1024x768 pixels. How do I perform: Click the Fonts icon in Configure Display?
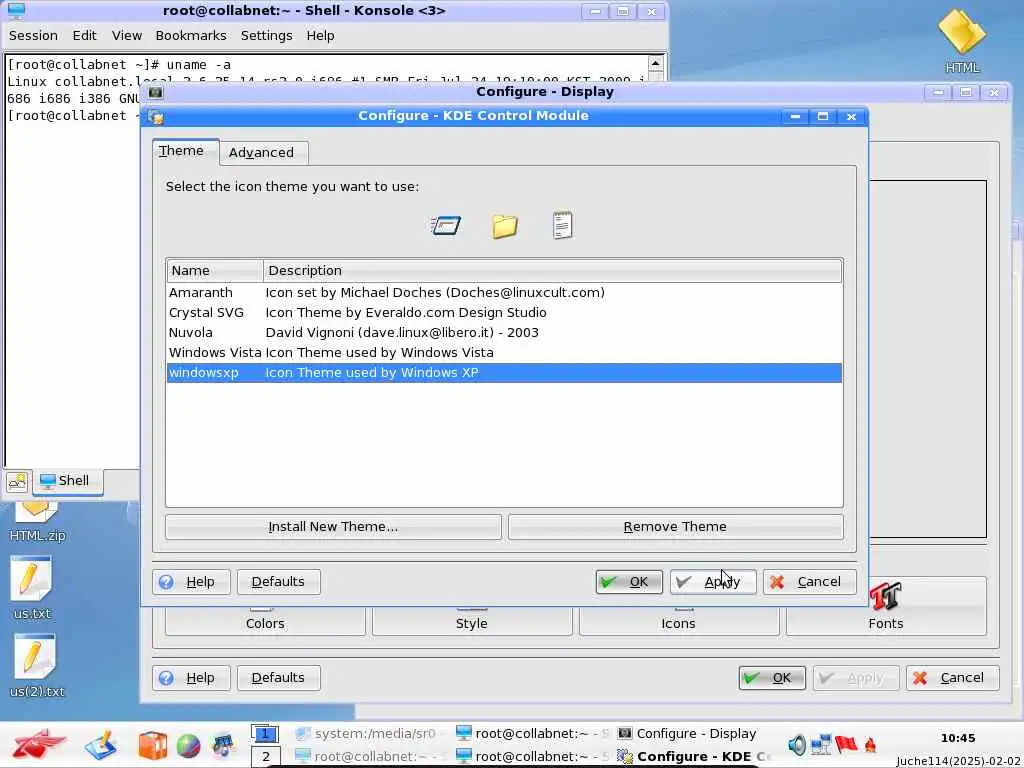pos(886,596)
